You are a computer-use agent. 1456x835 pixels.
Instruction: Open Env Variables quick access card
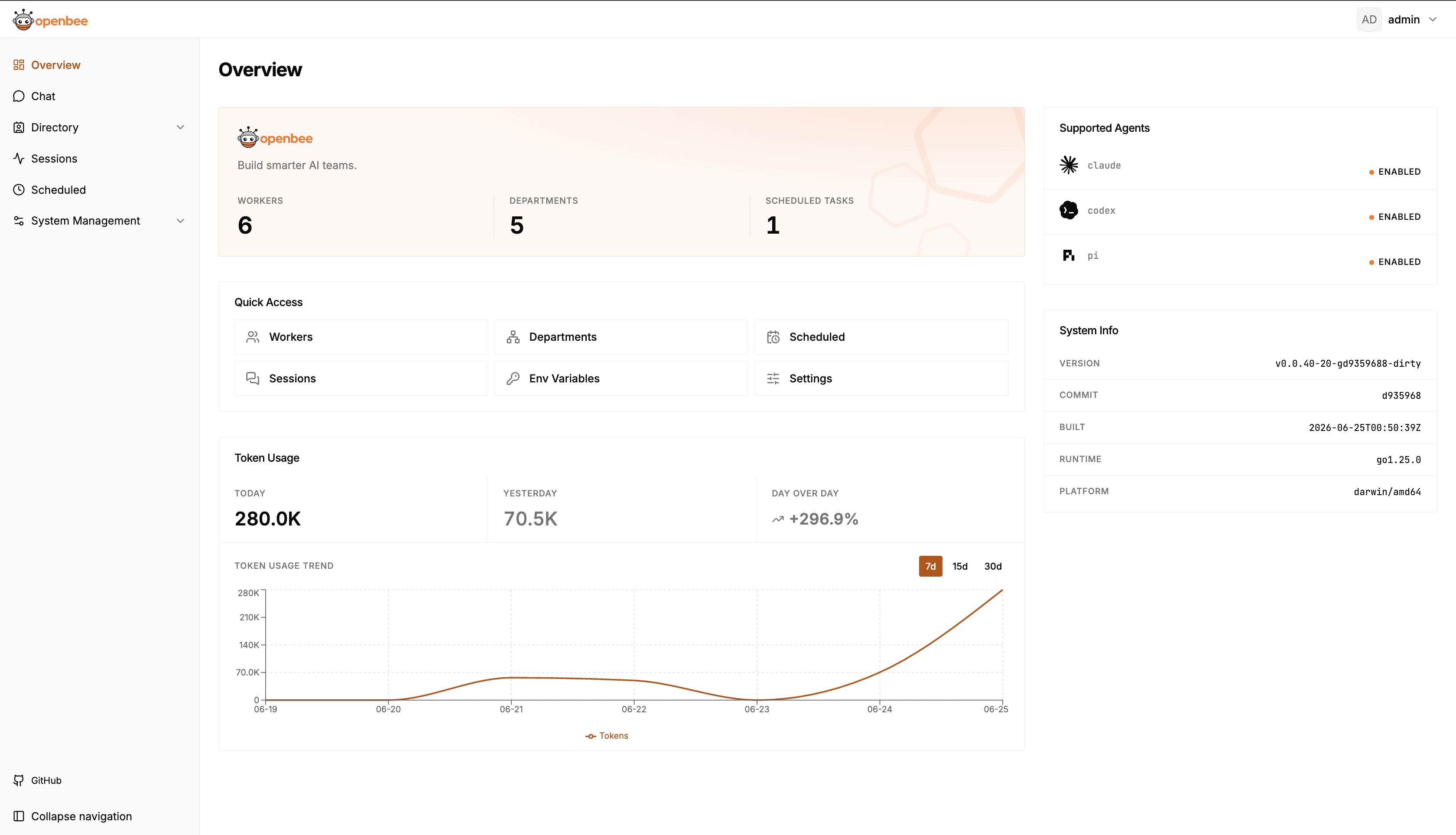tap(621, 378)
